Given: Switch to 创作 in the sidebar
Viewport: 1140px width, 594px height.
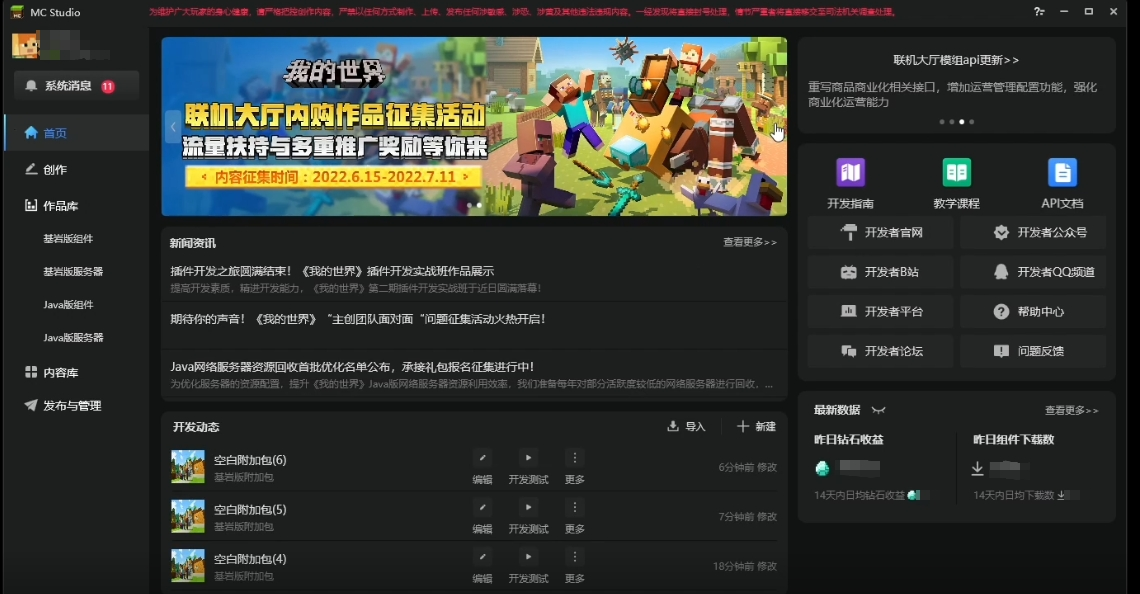Looking at the screenshot, I should click(x=54, y=170).
